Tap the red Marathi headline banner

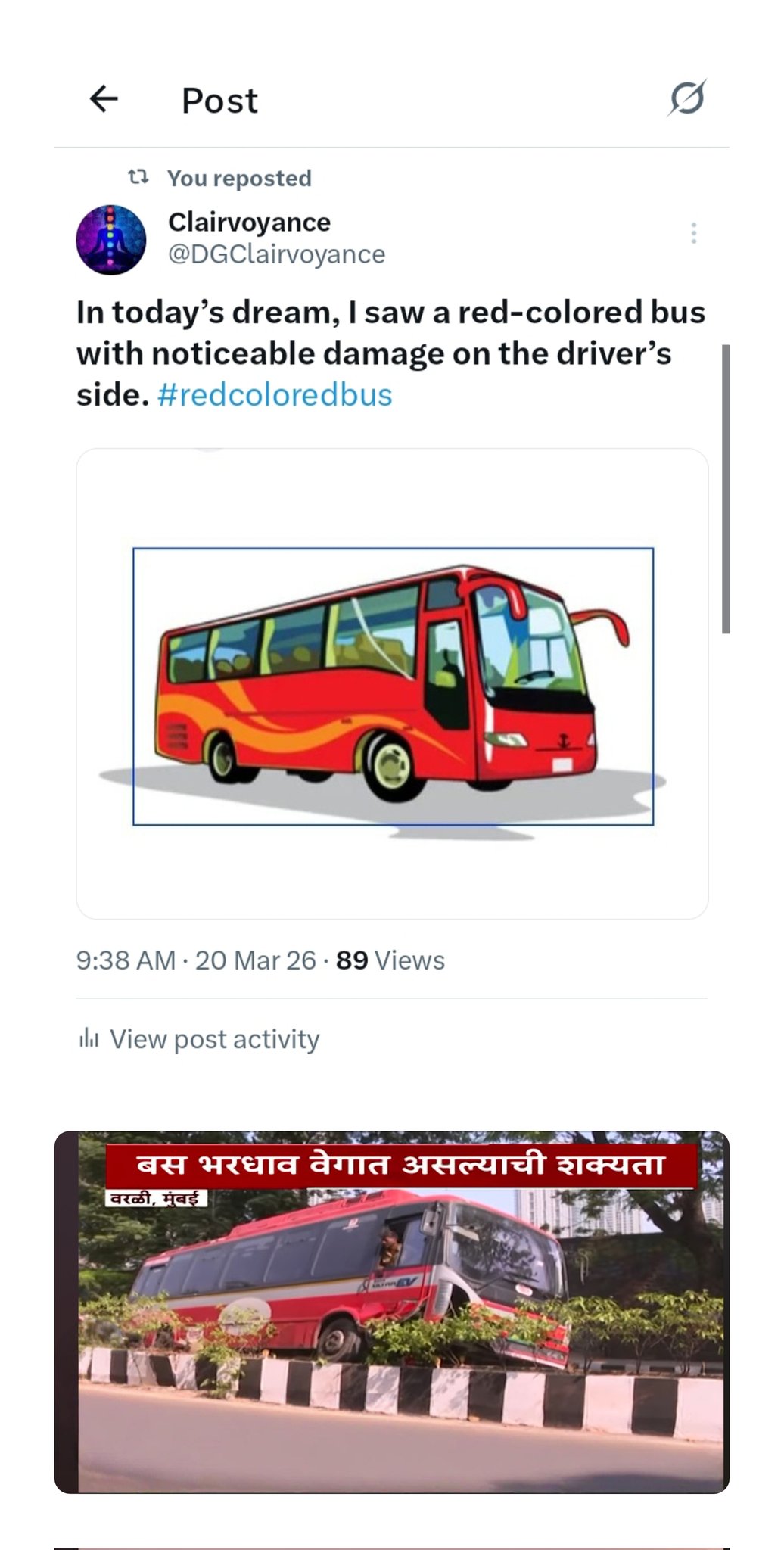click(x=400, y=1164)
